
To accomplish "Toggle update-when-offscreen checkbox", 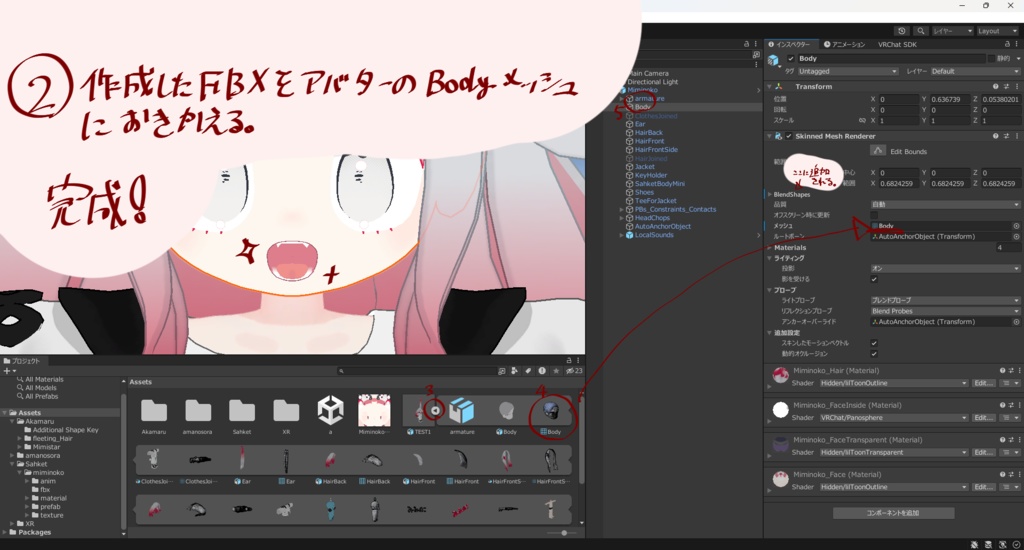I will click(x=874, y=215).
